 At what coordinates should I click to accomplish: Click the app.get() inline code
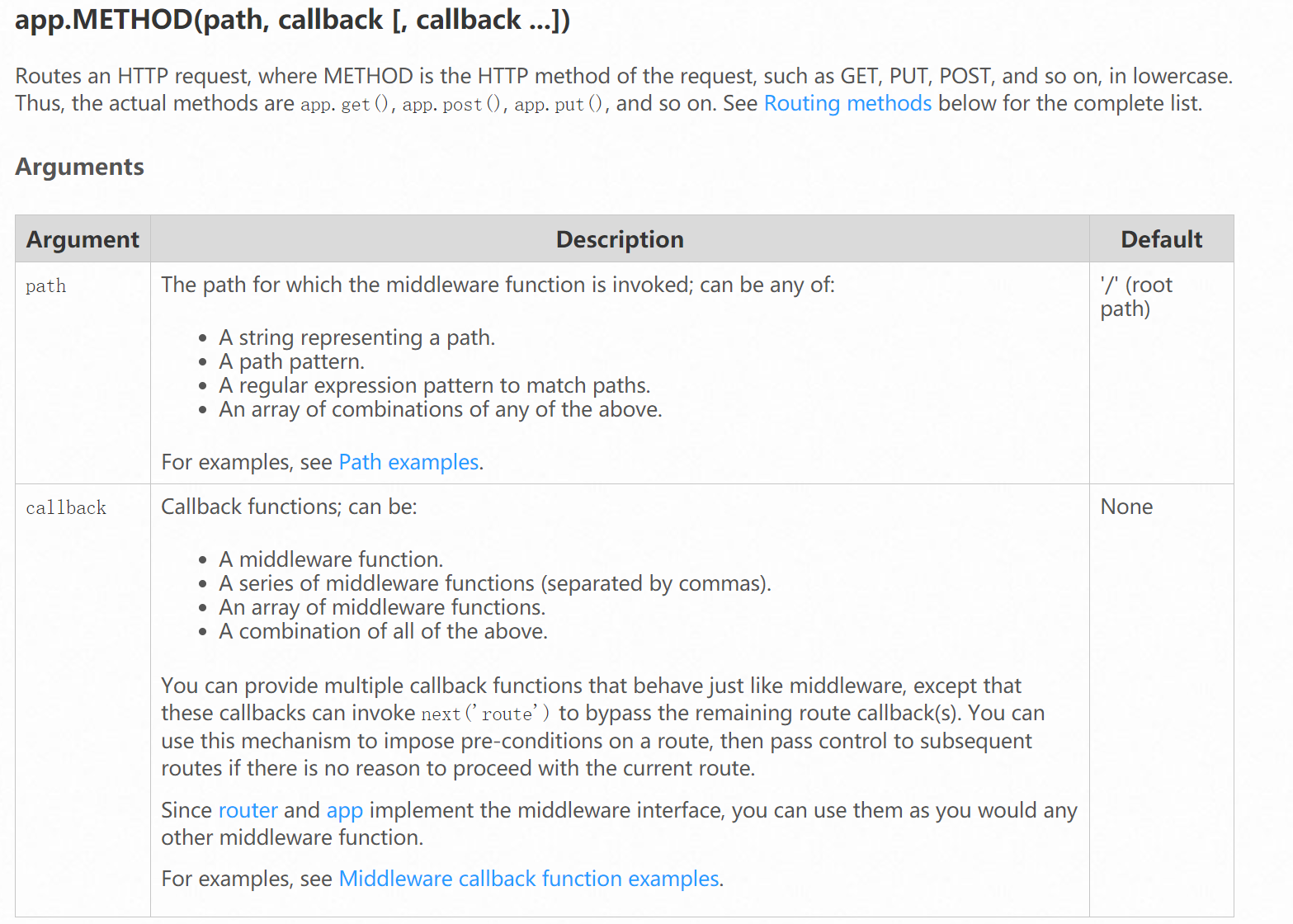click(x=344, y=105)
